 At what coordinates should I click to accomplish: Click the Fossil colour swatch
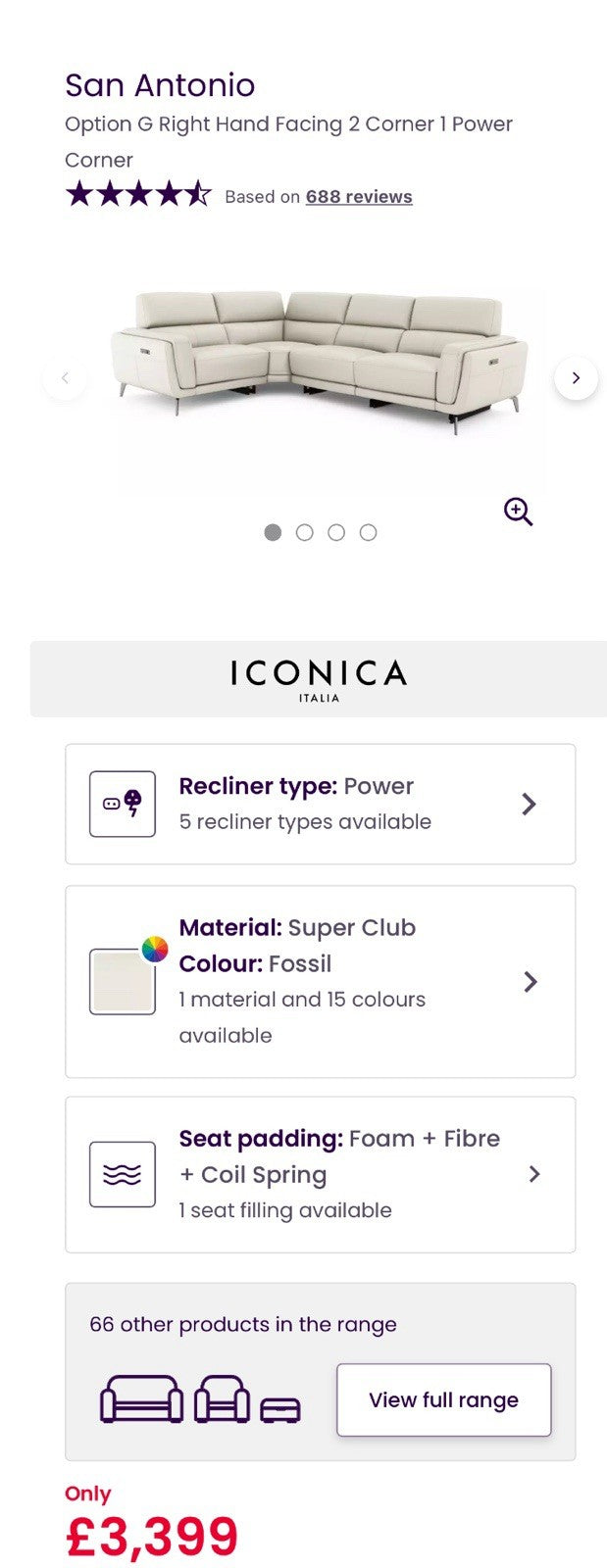(x=121, y=983)
